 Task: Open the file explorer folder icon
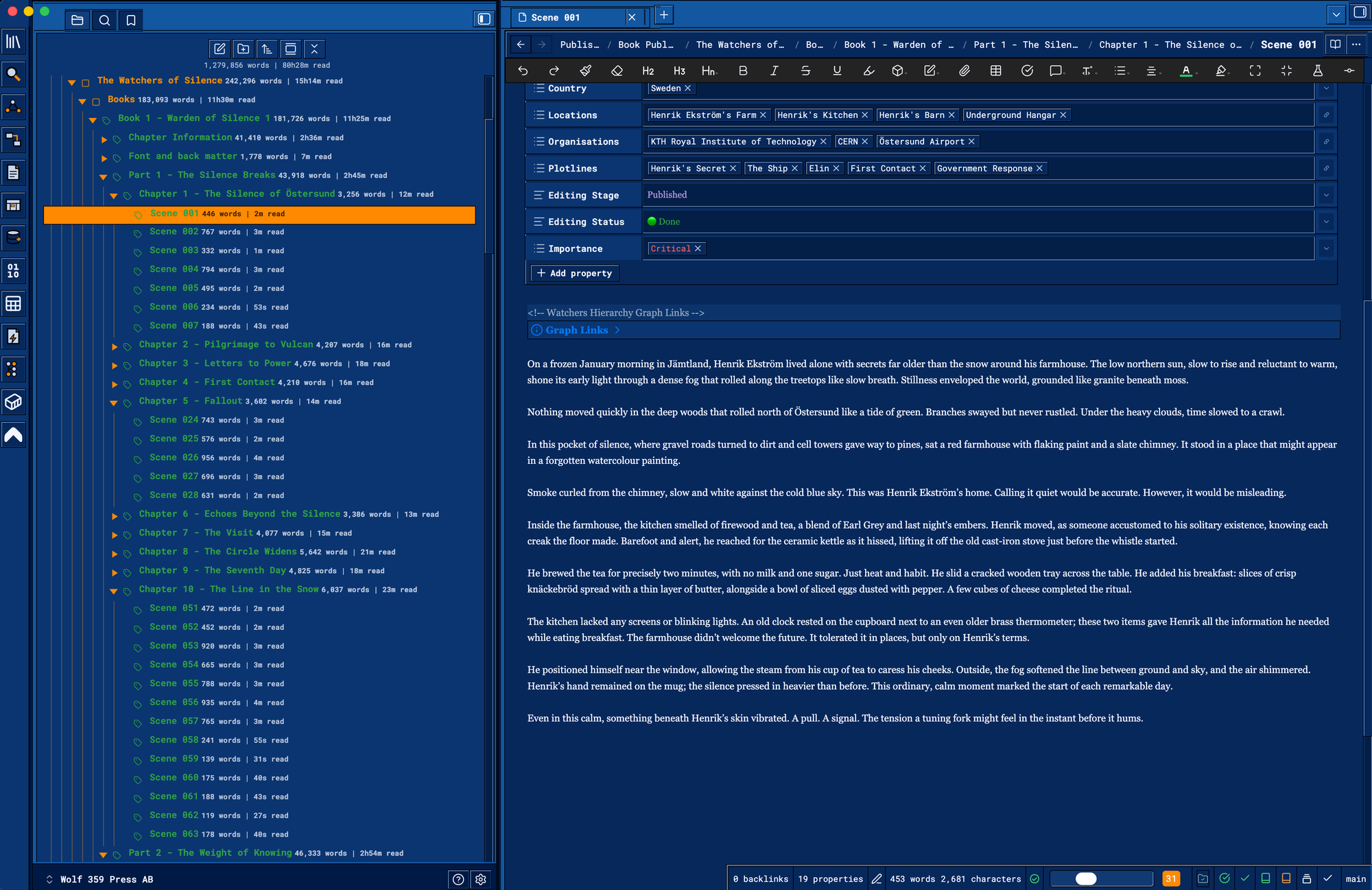pyautogui.click(x=78, y=20)
